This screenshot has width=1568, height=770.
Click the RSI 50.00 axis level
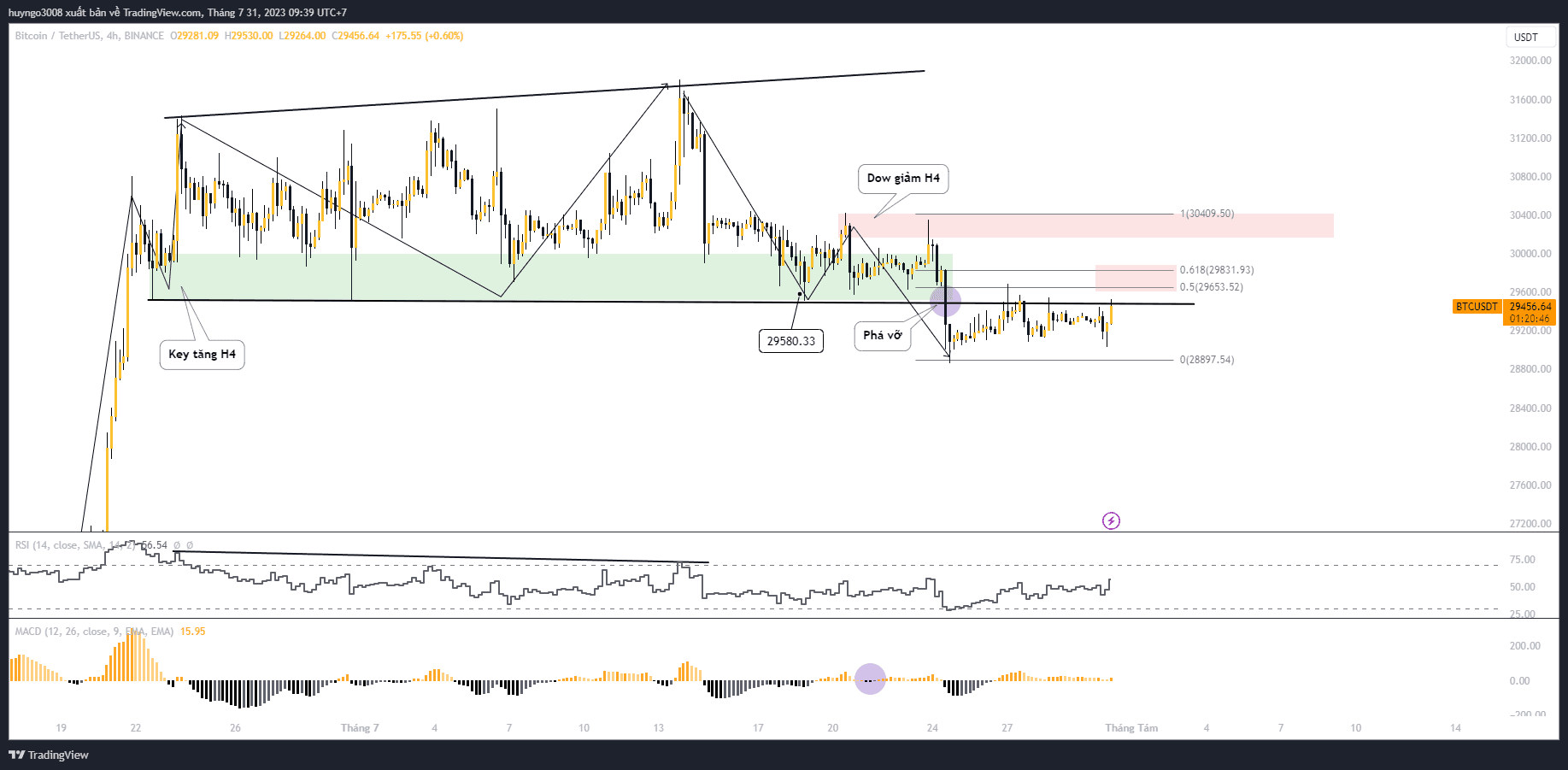point(1523,587)
